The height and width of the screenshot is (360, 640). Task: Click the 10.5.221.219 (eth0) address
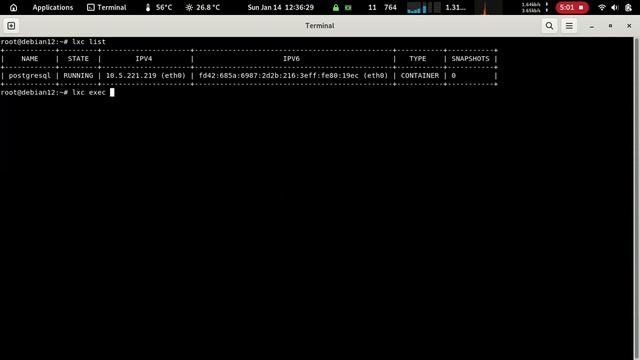coord(146,76)
